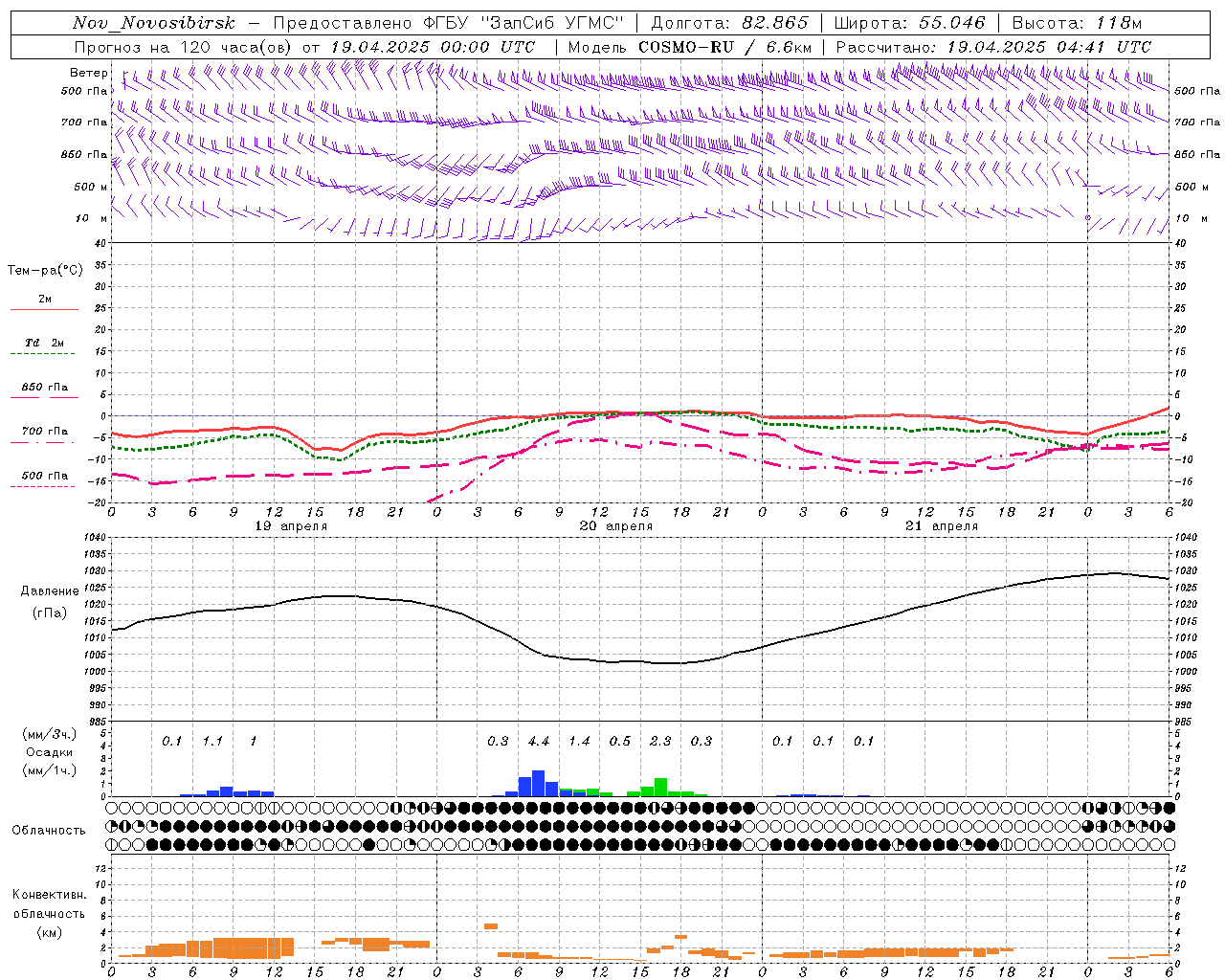
Task: Select the 10 м wind level label on left
Action: pyautogui.click(x=91, y=219)
